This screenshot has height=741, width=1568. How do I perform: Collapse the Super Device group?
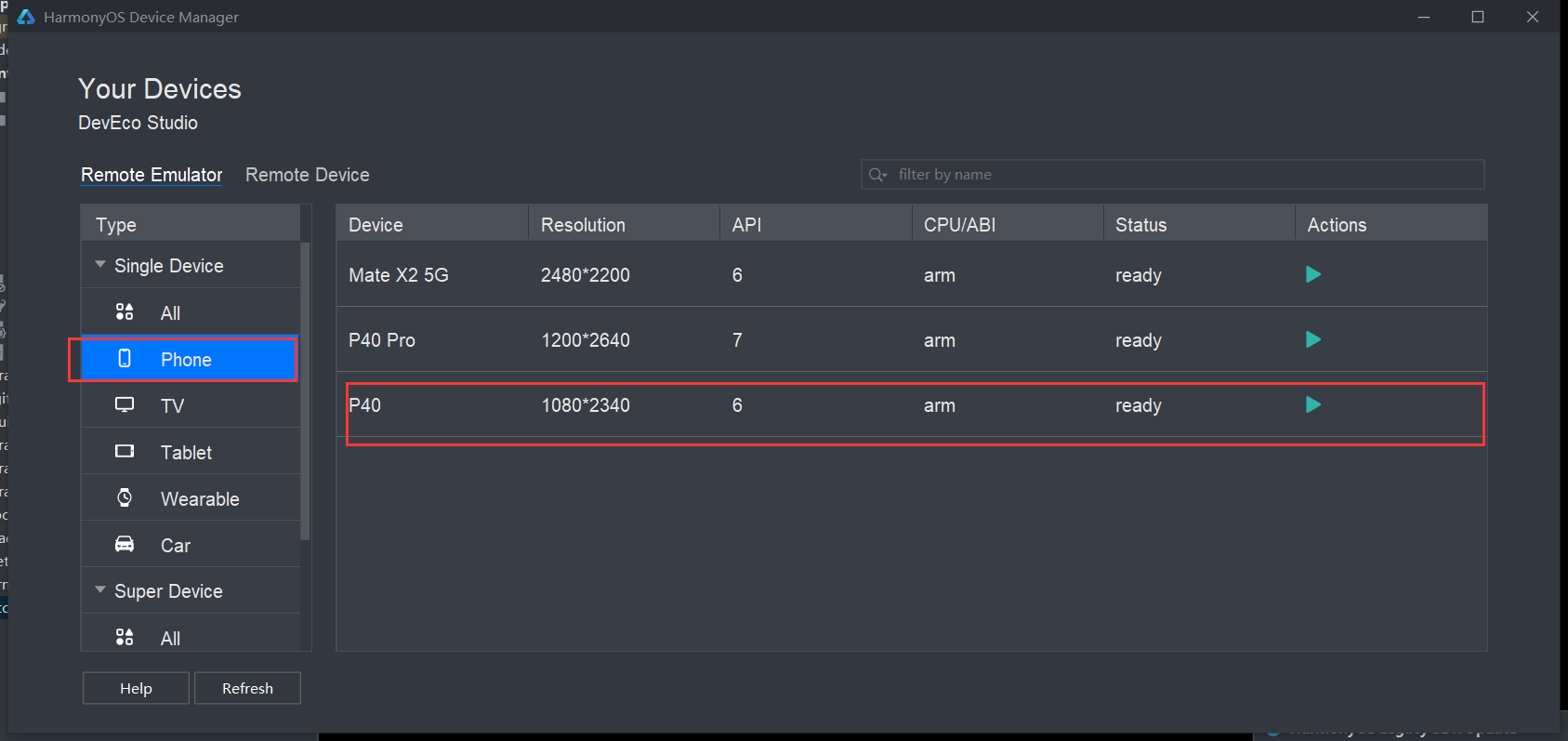tap(100, 589)
